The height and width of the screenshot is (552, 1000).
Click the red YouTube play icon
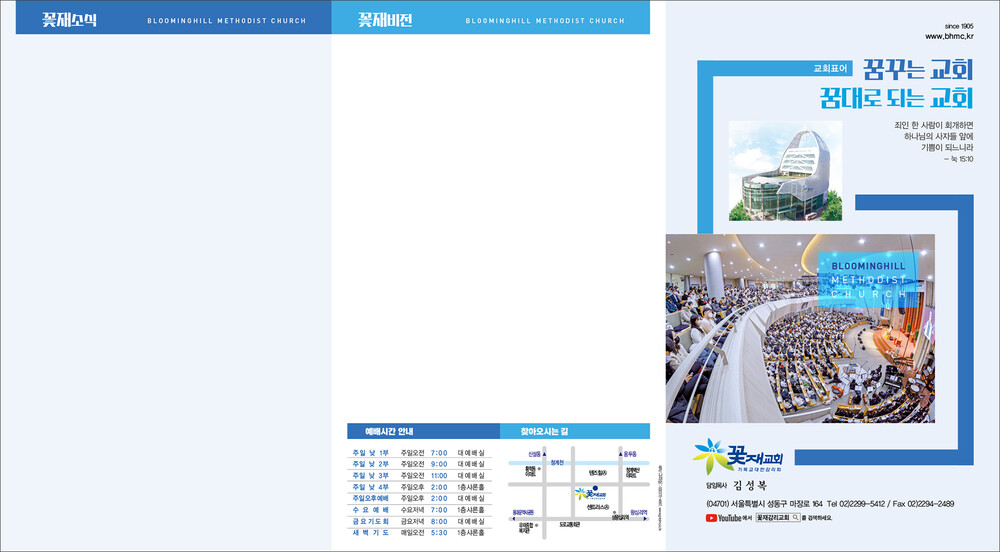[x=711, y=518]
